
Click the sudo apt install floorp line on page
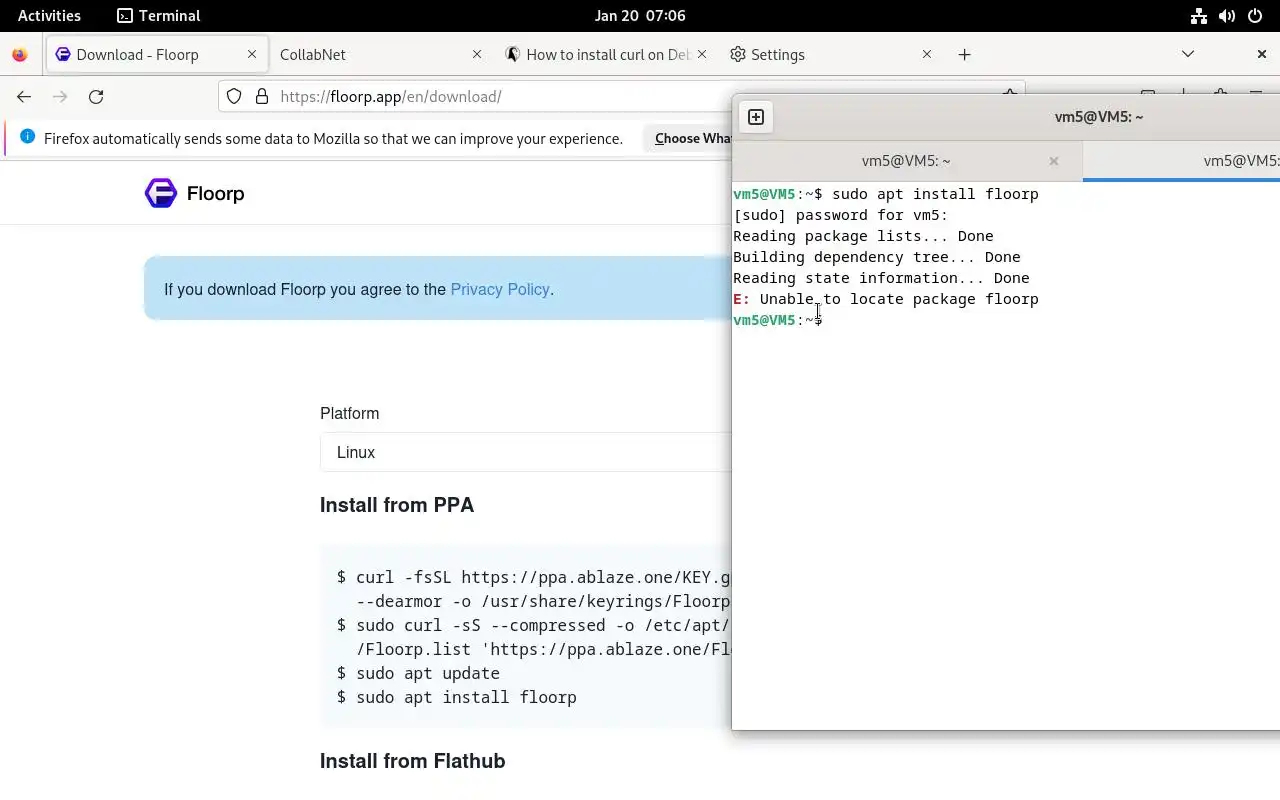[x=457, y=697]
